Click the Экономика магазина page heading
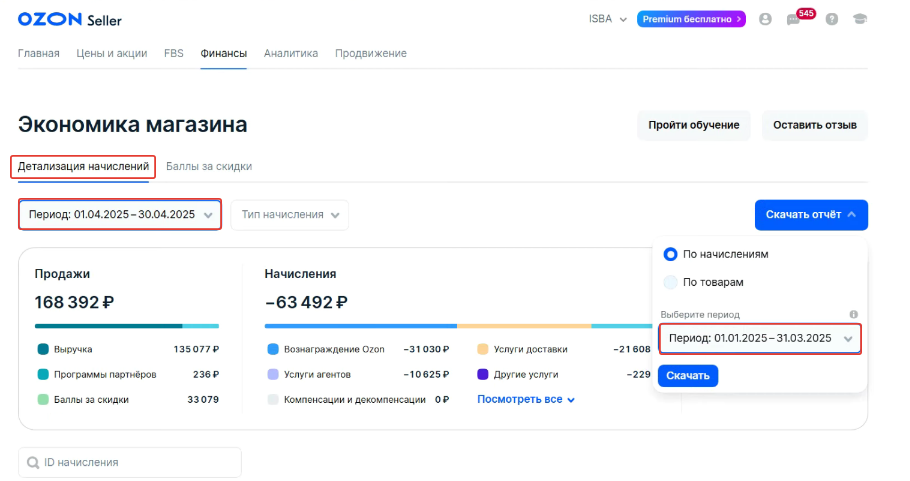 point(132,125)
